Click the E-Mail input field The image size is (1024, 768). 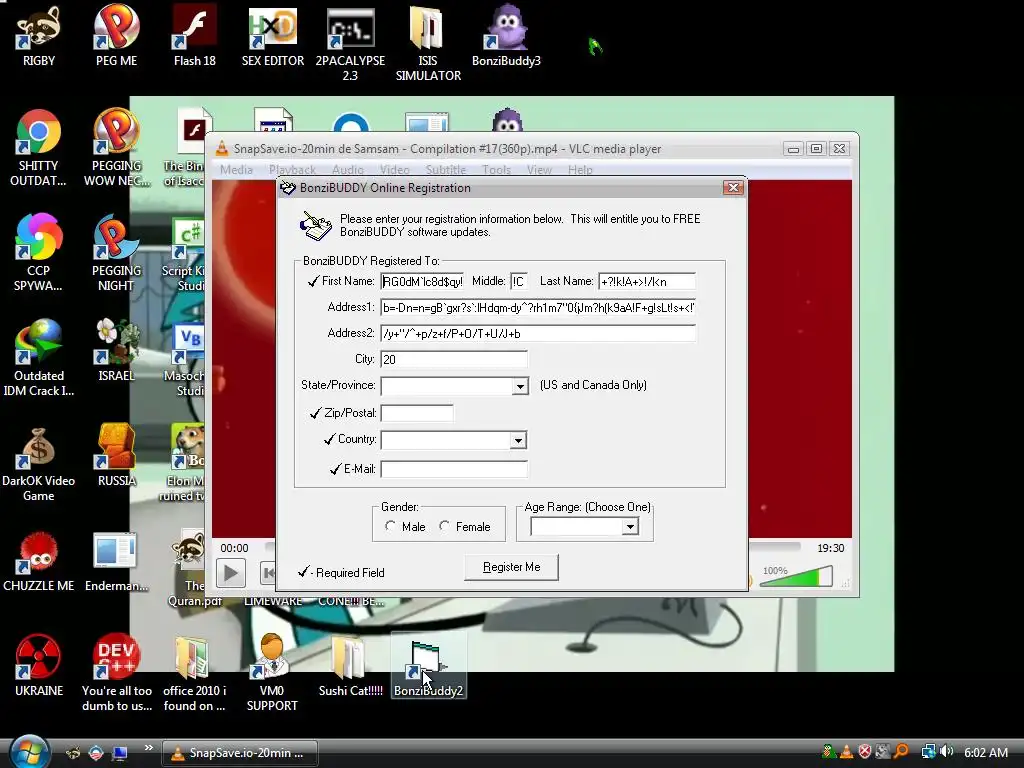click(x=454, y=469)
